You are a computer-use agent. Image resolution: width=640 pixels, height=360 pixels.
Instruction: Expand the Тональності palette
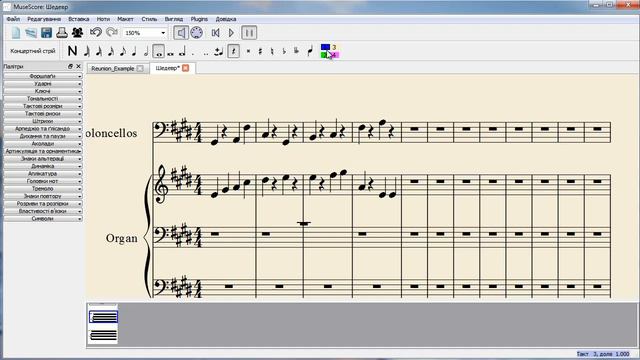coord(43,99)
